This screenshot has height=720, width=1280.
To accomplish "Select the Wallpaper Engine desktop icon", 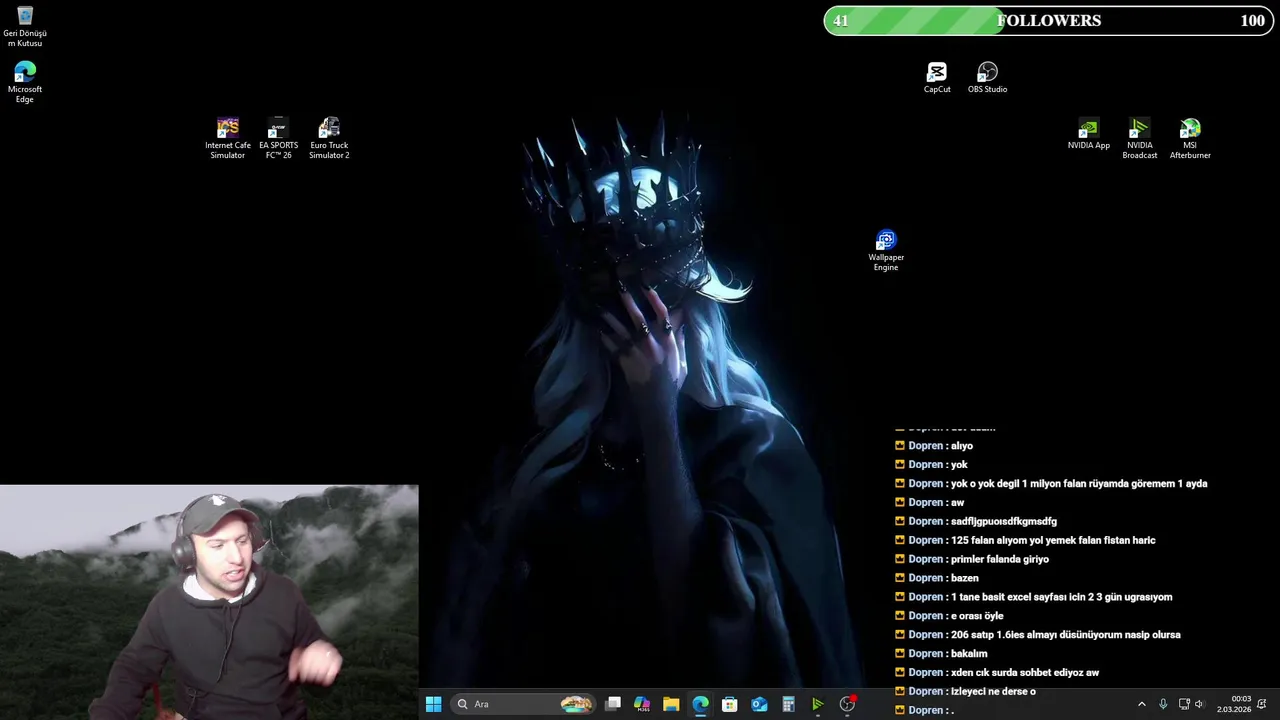I will point(886,251).
